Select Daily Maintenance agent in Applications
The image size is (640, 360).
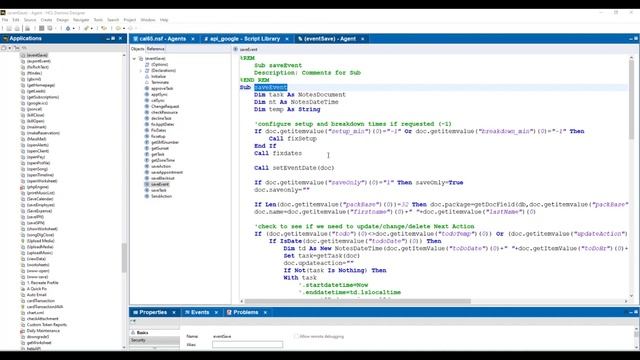[x=43, y=331]
